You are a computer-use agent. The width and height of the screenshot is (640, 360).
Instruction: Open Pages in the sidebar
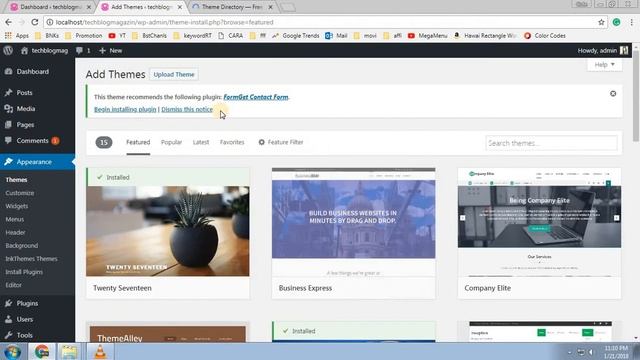tap(25, 124)
